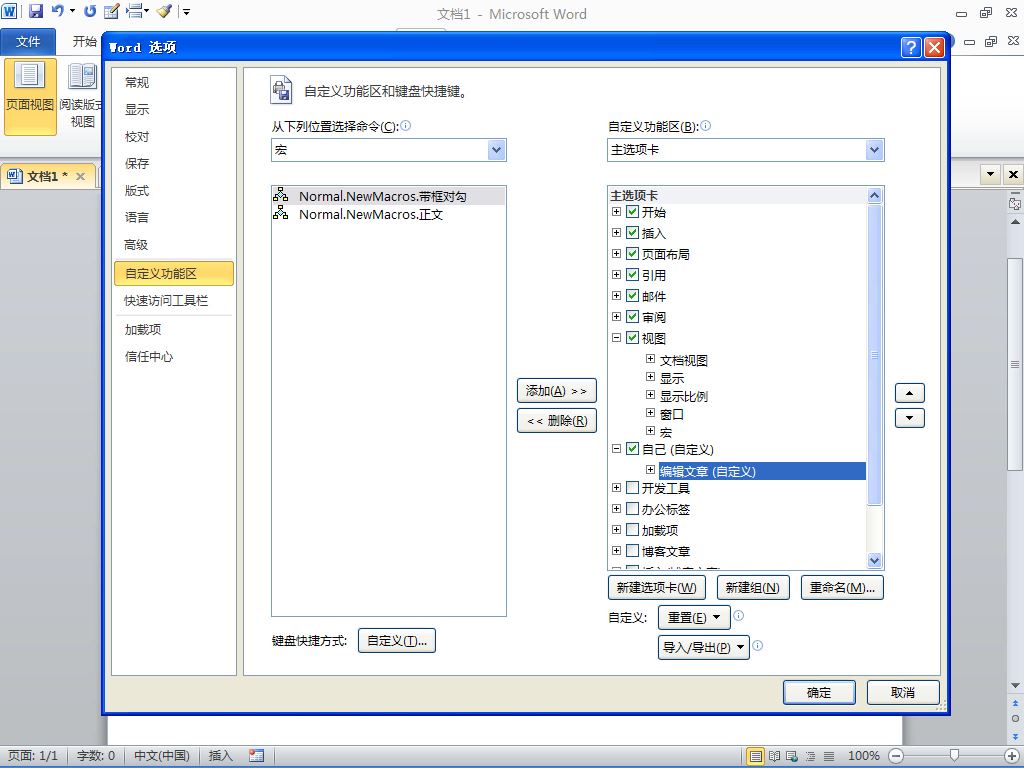This screenshot has width=1024, height=768.
Task: Click the Word application icon in title bar
Action: click(x=9, y=11)
